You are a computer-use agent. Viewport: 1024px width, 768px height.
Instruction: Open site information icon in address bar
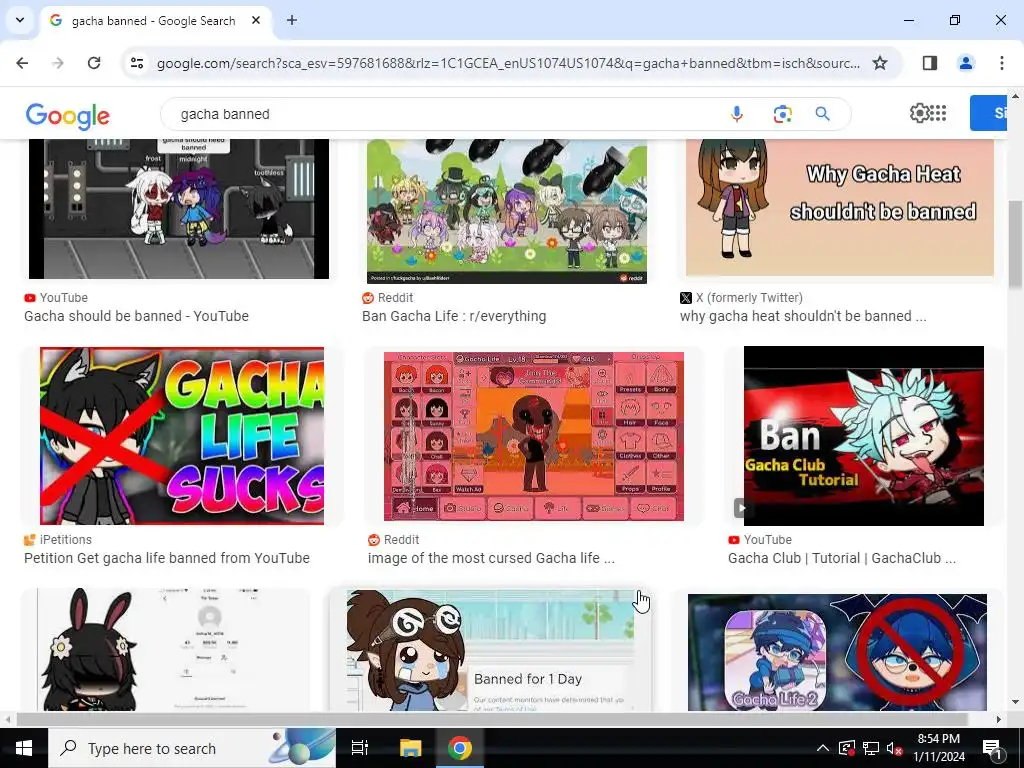[x=137, y=63]
